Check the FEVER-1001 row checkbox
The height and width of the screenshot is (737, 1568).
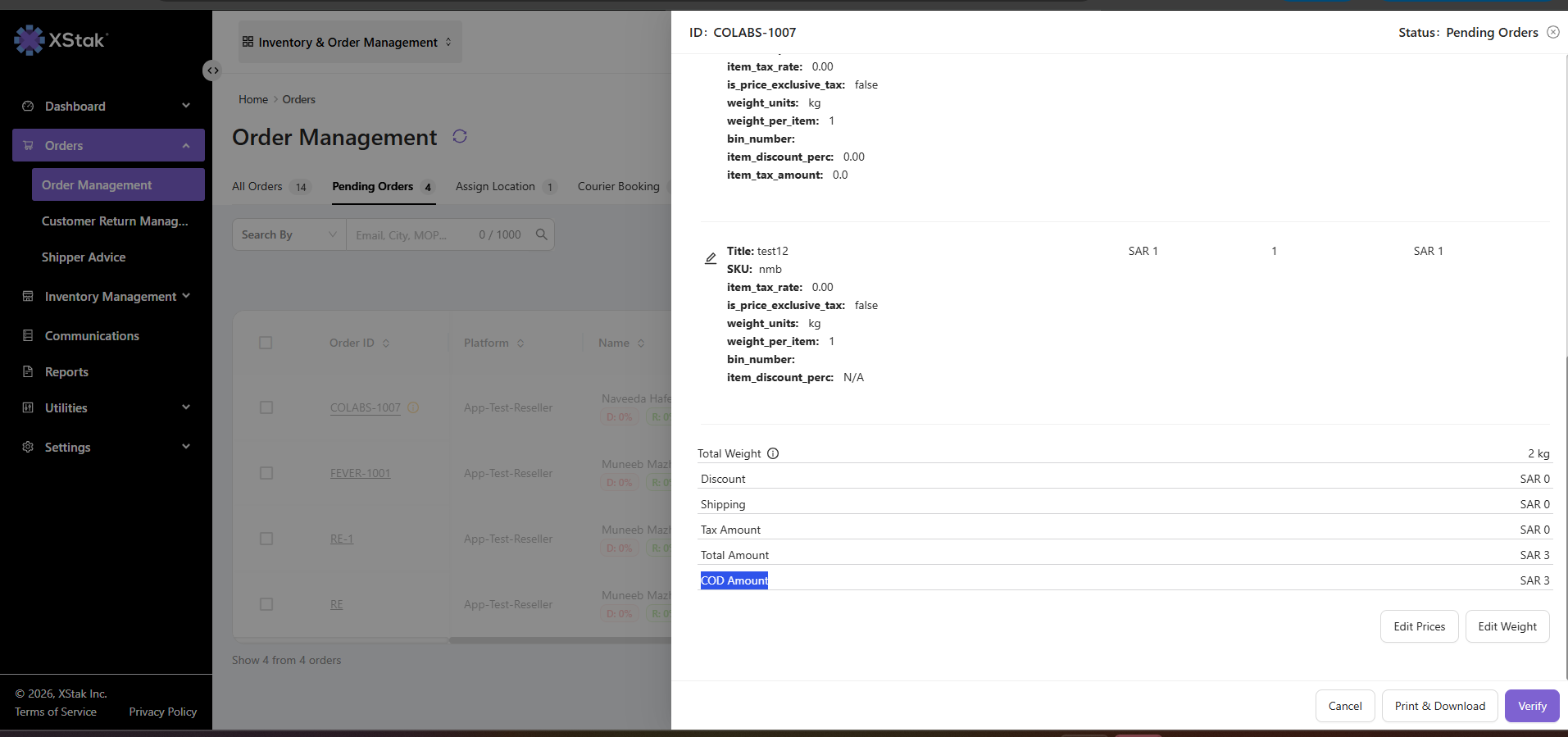coord(266,473)
